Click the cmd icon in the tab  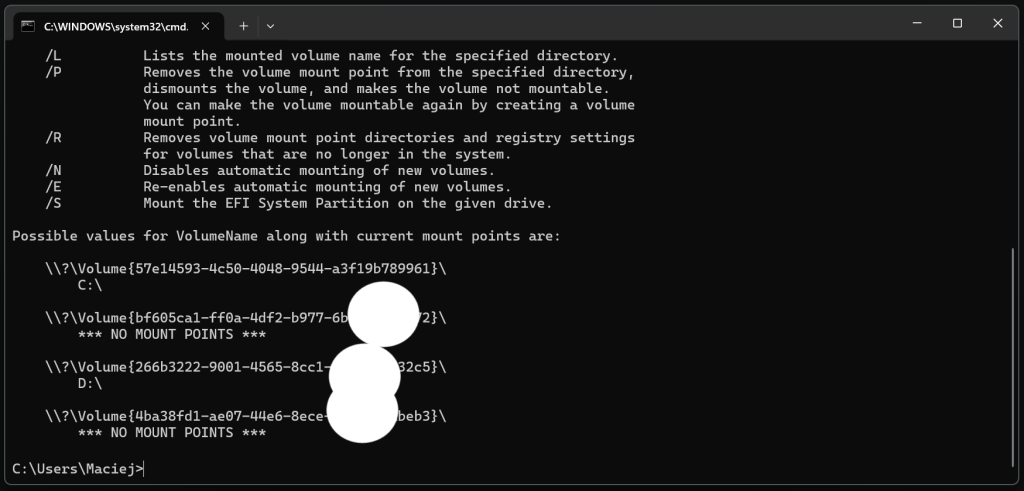coord(27,26)
